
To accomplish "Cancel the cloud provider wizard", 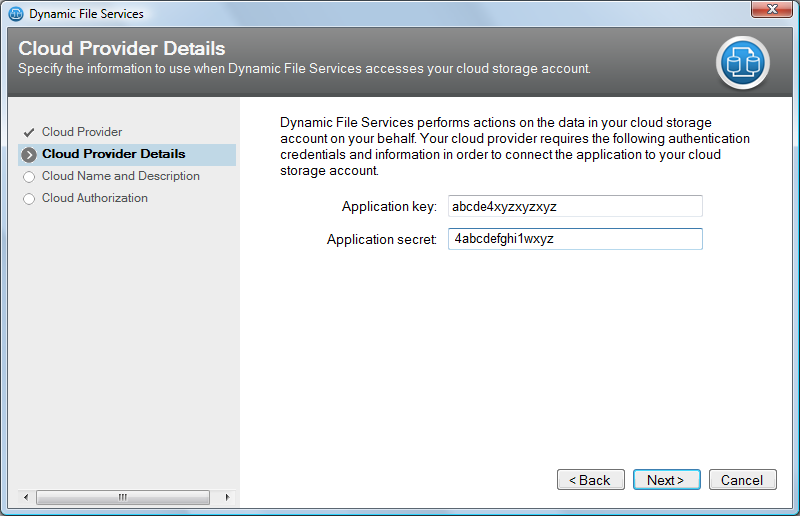I will coord(742,480).
